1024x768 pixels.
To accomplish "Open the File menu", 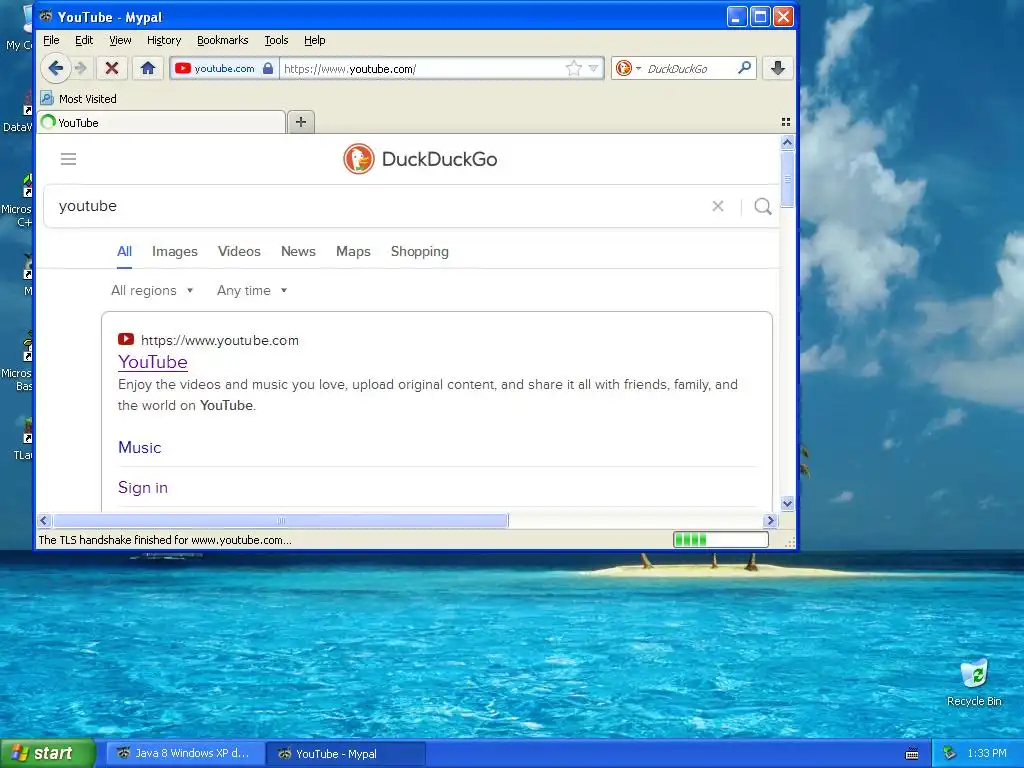I will (x=51, y=40).
